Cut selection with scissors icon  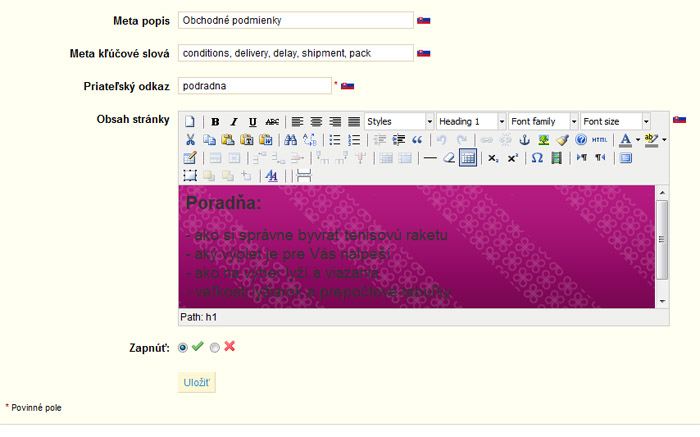click(190, 140)
